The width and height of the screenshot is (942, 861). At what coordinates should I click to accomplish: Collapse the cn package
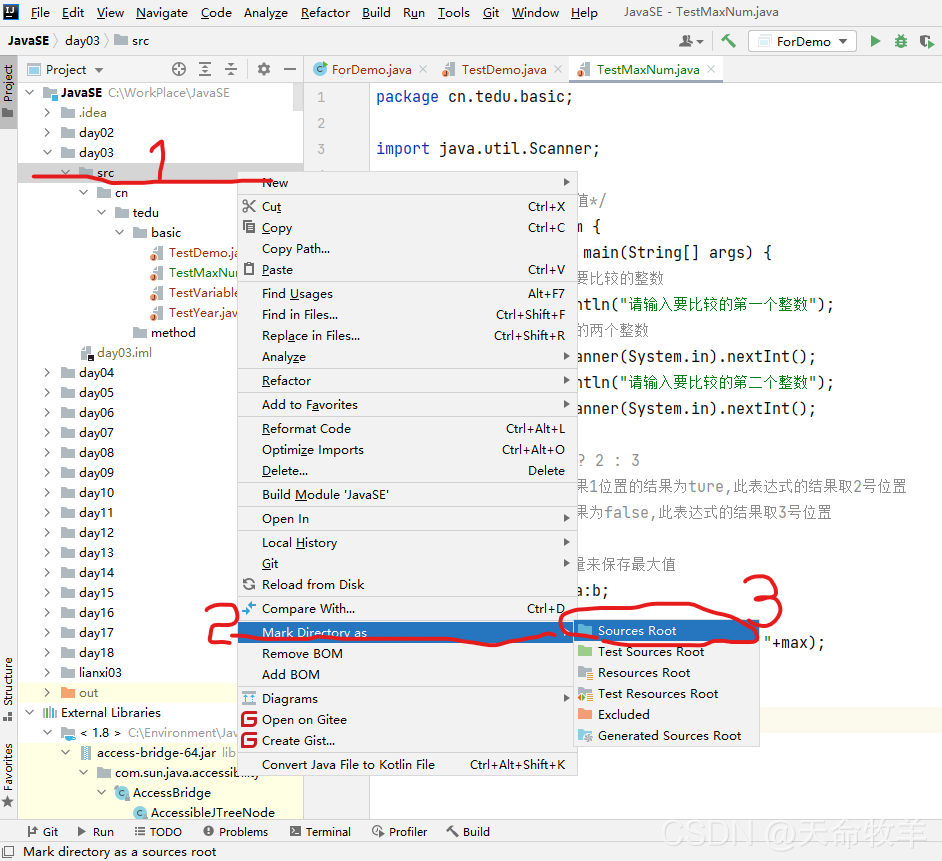84,192
